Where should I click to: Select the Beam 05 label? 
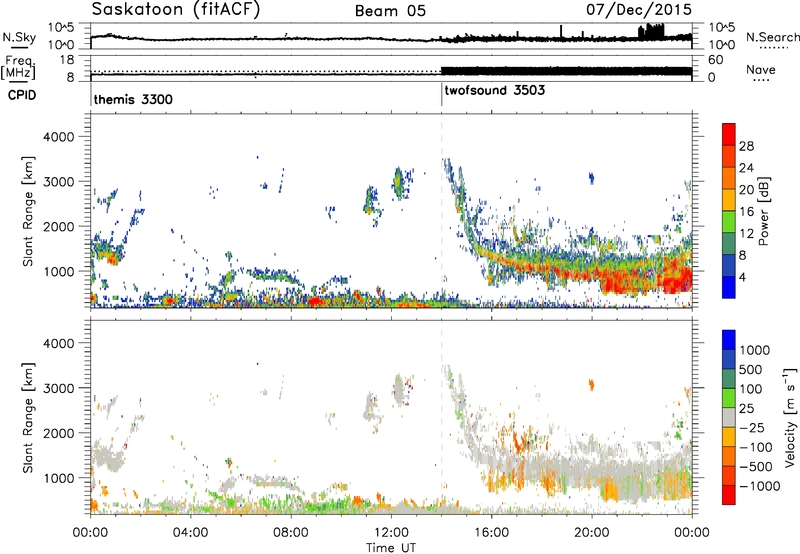click(x=390, y=11)
